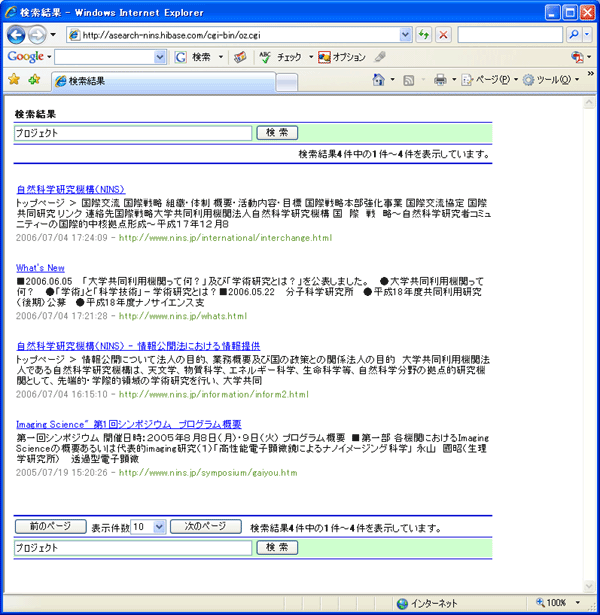Open Google toolbar オプション
Screen dimensions: 600x615
click(342, 57)
